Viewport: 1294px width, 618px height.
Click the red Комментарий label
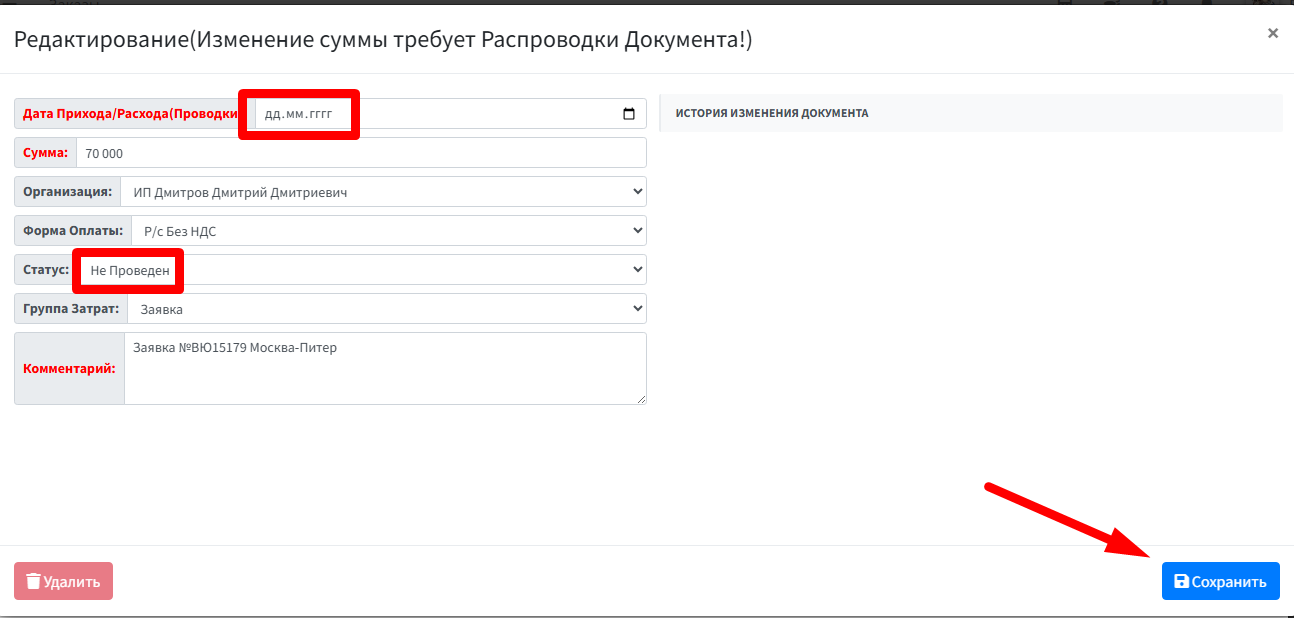coord(69,368)
